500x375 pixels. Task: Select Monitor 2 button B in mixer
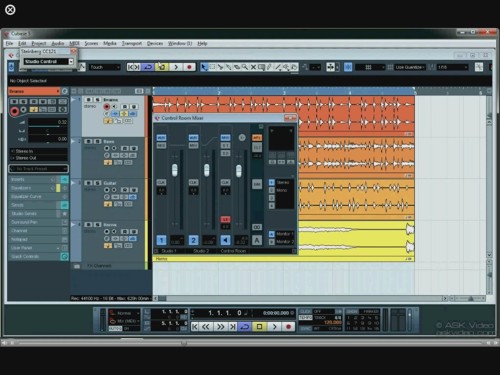(272, 241)
